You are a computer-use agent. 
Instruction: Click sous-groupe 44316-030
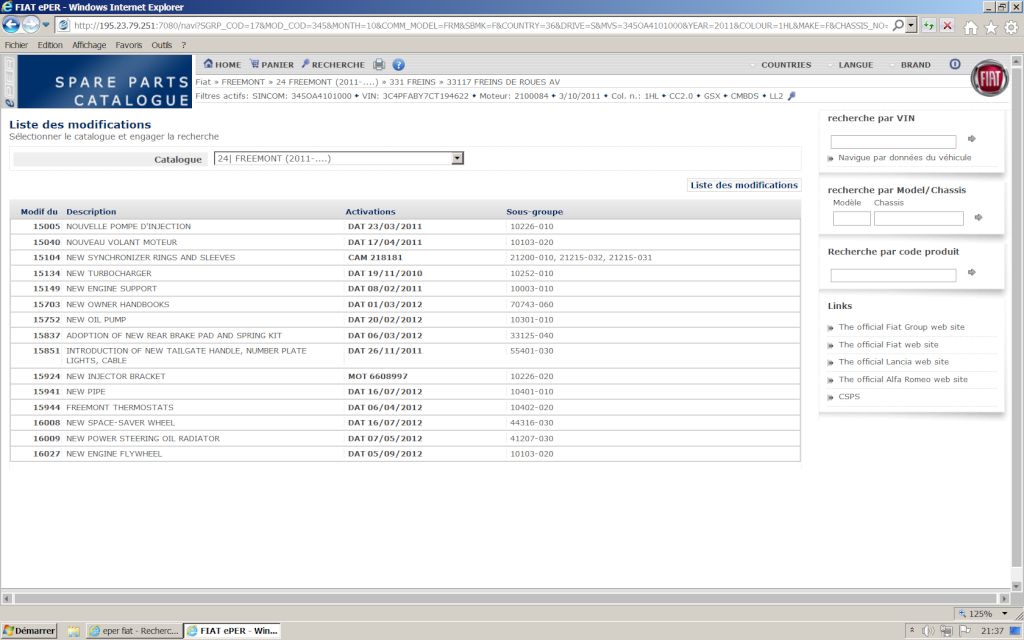(x=532, y=423)
